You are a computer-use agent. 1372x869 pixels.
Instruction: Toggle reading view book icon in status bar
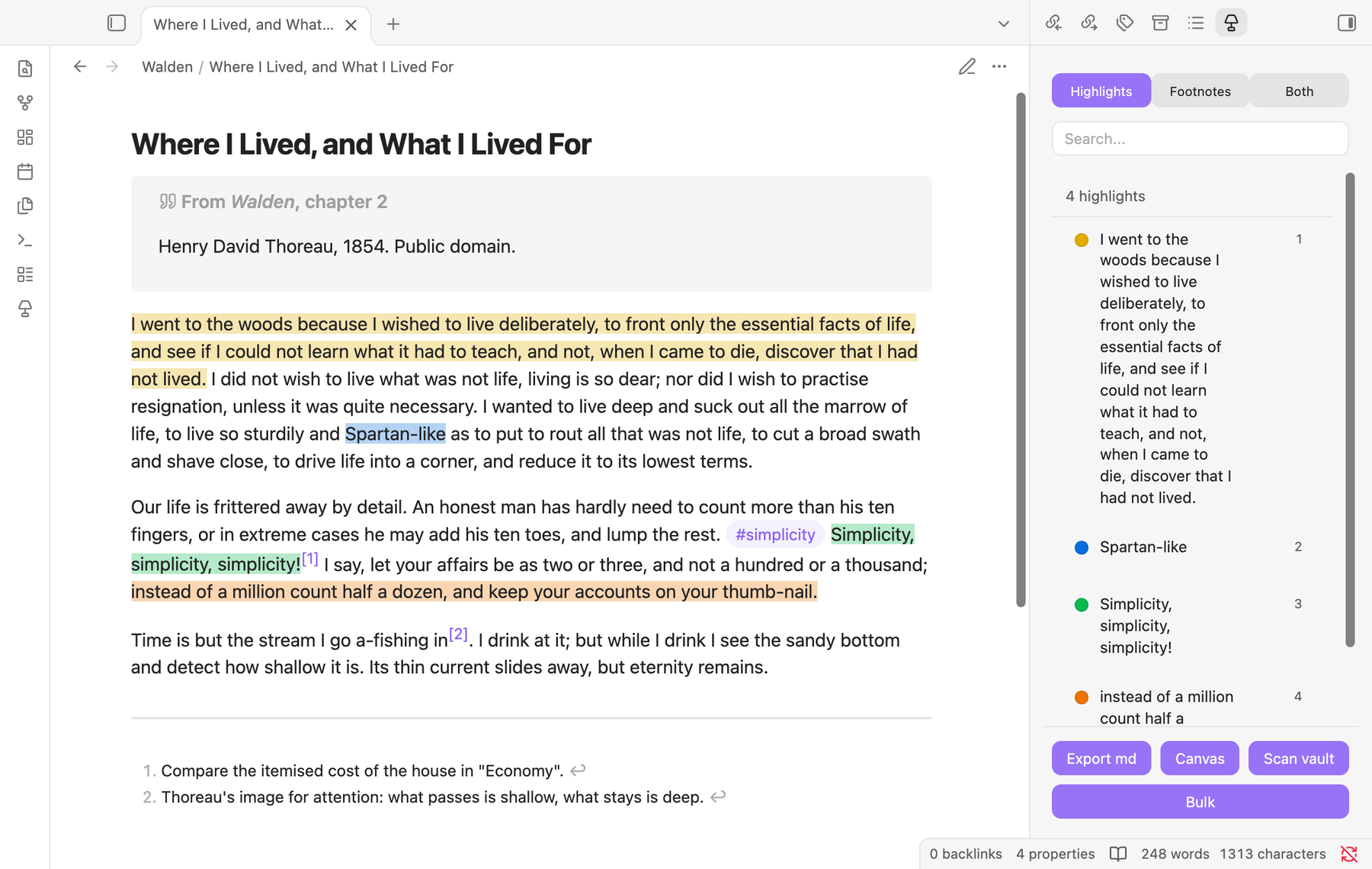1117,854
